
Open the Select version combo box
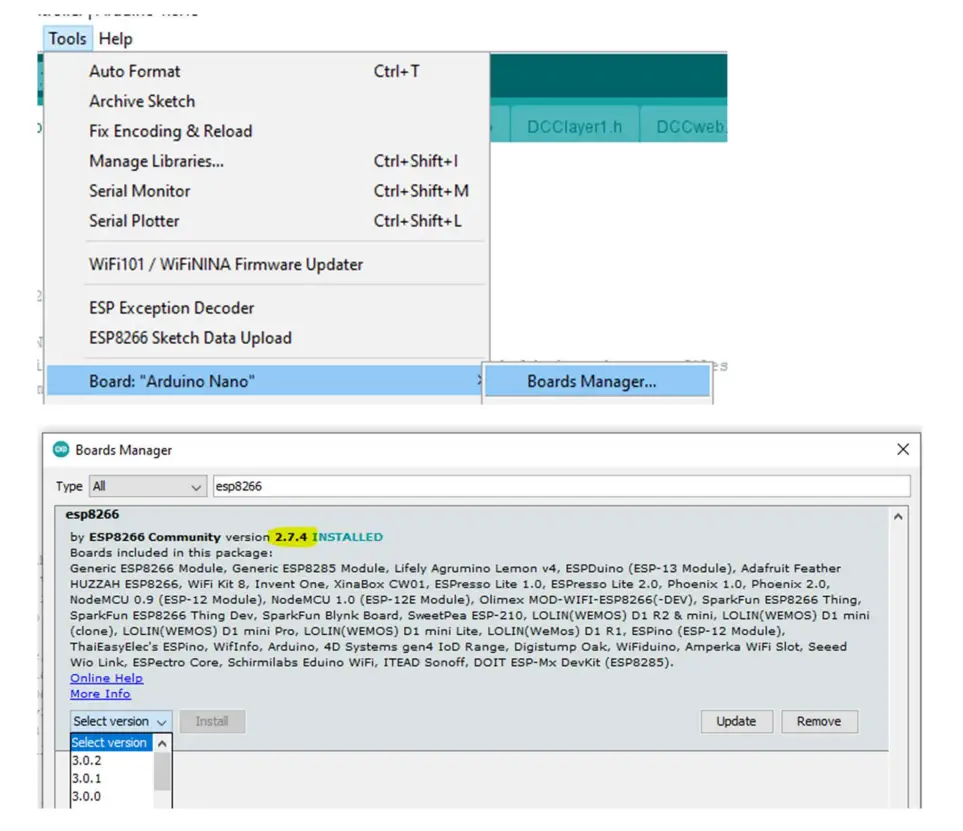coord(120,721)
